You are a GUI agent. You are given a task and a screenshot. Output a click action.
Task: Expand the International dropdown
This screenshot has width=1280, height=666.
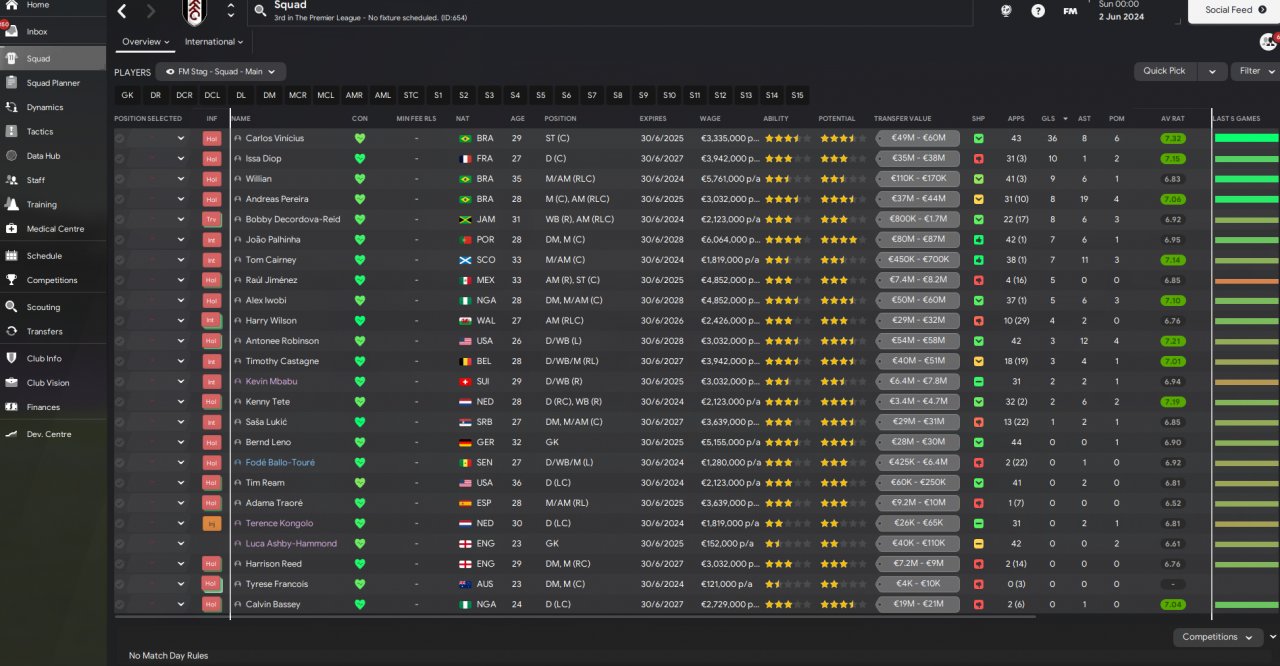(214, 42)
